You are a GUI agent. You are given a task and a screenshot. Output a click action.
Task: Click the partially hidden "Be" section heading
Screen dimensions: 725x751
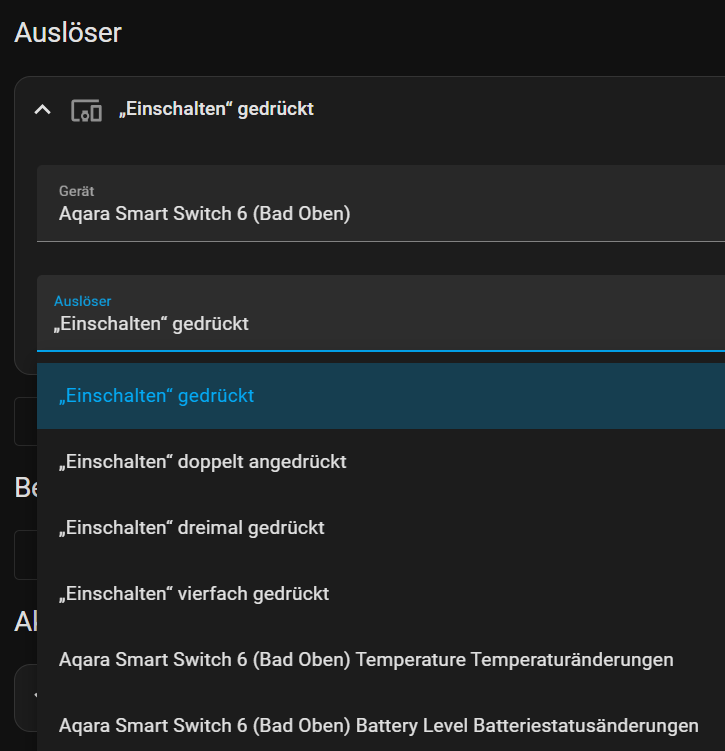25,488
